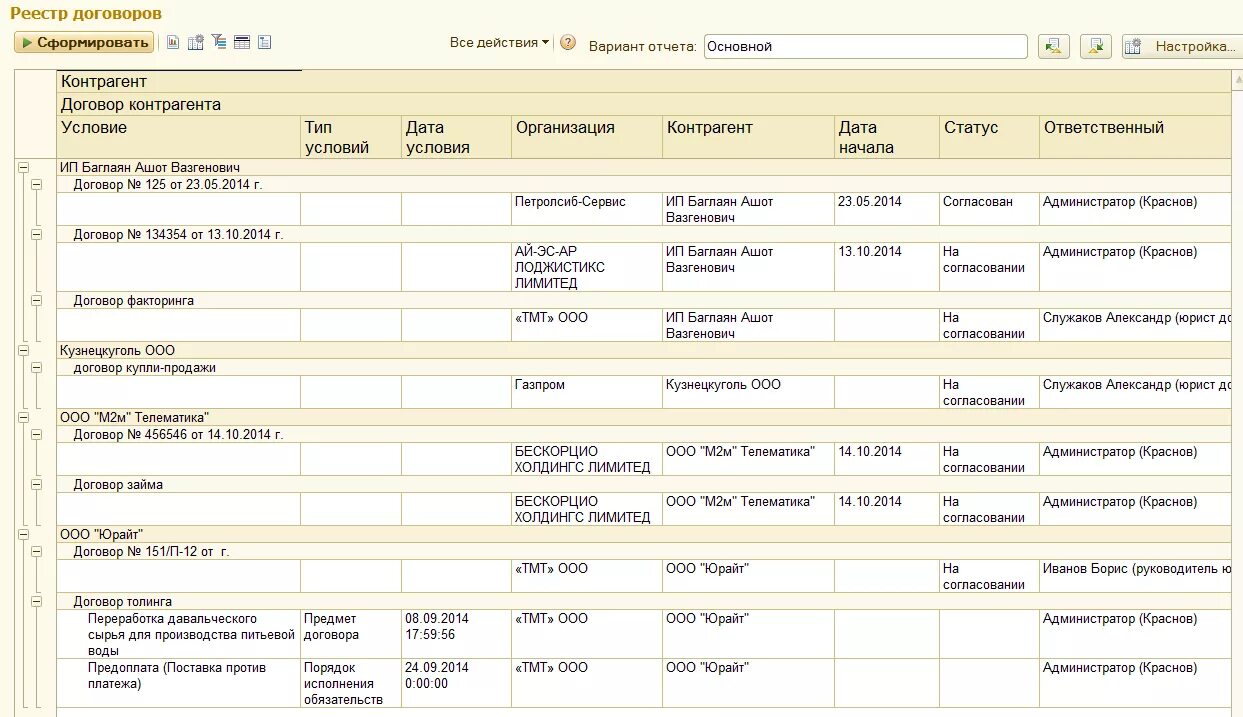This screenshot has width=1243, height=717.
Task: Collapse Договор № 134354 от 13.10.2014 node
Action: point(37,234)
